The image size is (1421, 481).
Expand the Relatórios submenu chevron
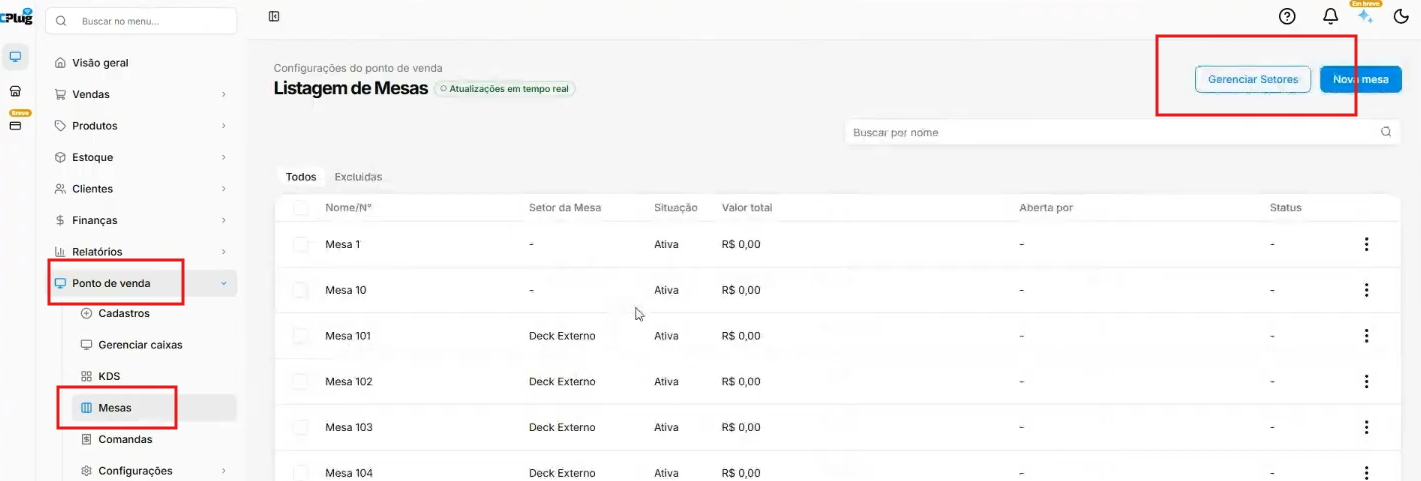click(x=223, y=252)
